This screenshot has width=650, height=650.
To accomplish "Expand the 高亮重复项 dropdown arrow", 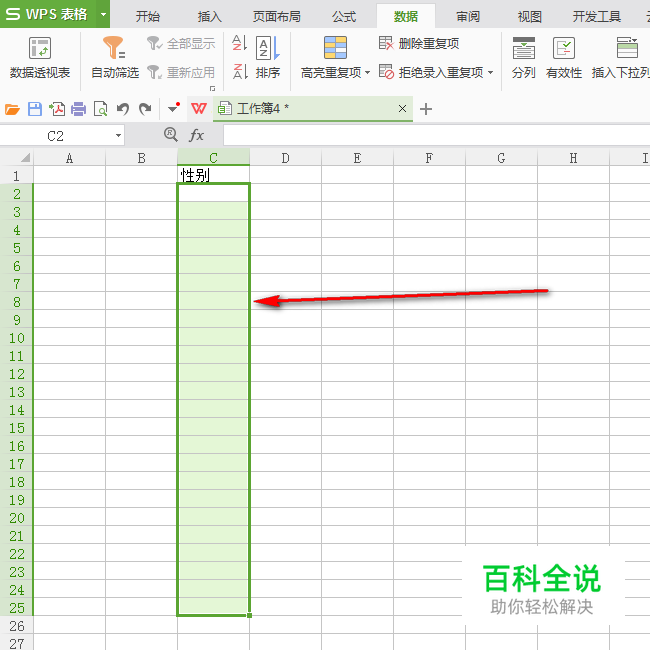I will point(367,73).
